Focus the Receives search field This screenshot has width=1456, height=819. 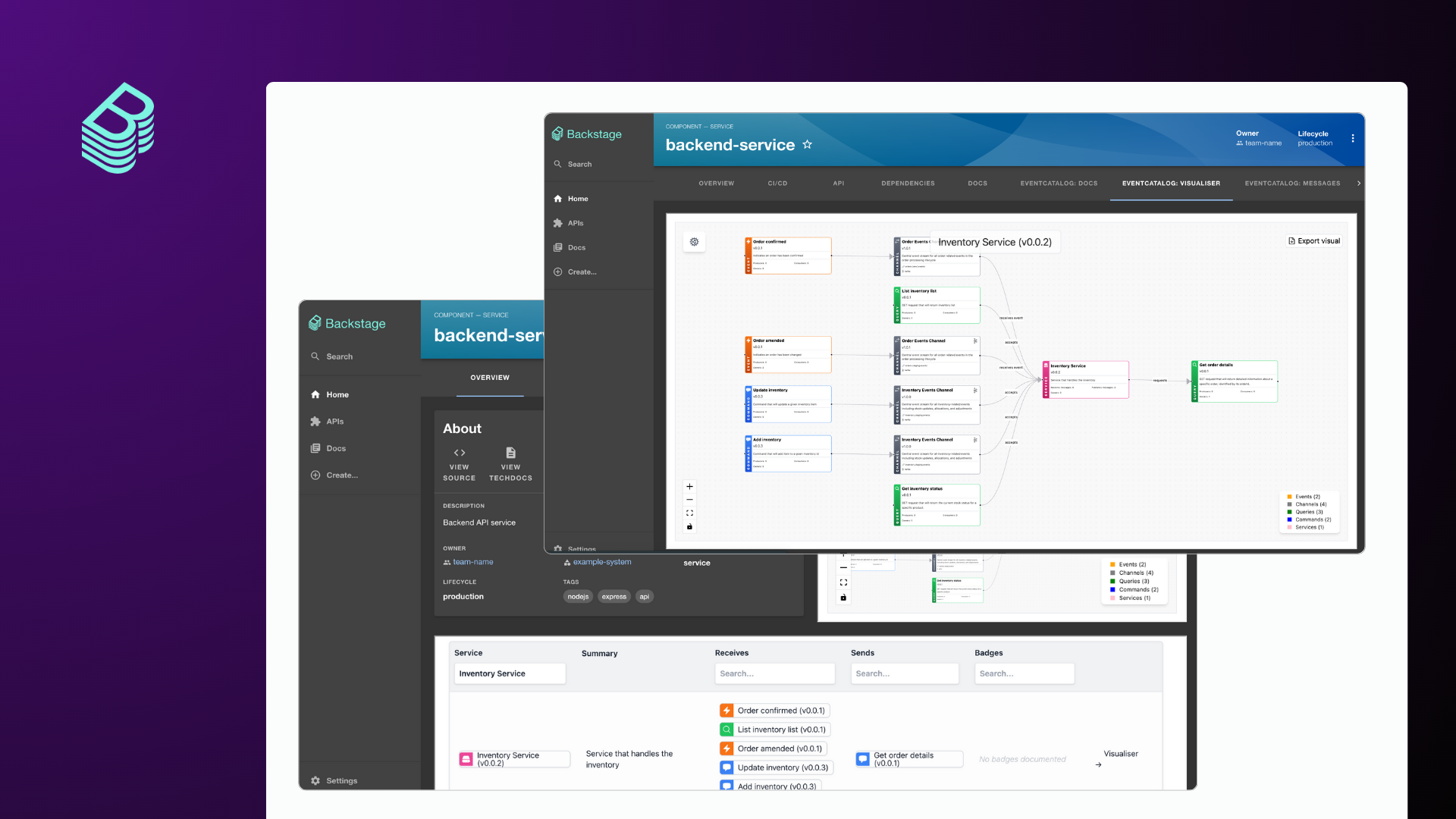[774, 673]
